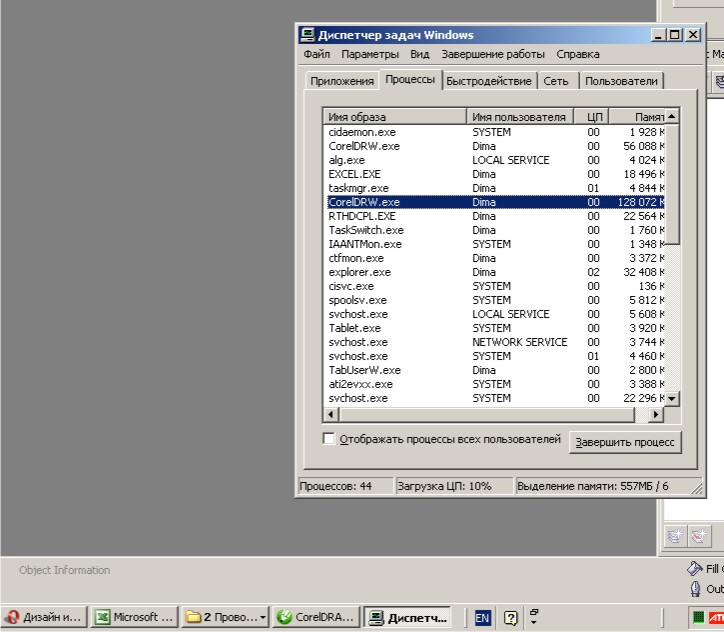
Task: Click the 'Object Information' label in CorelDRAW
Action: (x=65, y=570)
